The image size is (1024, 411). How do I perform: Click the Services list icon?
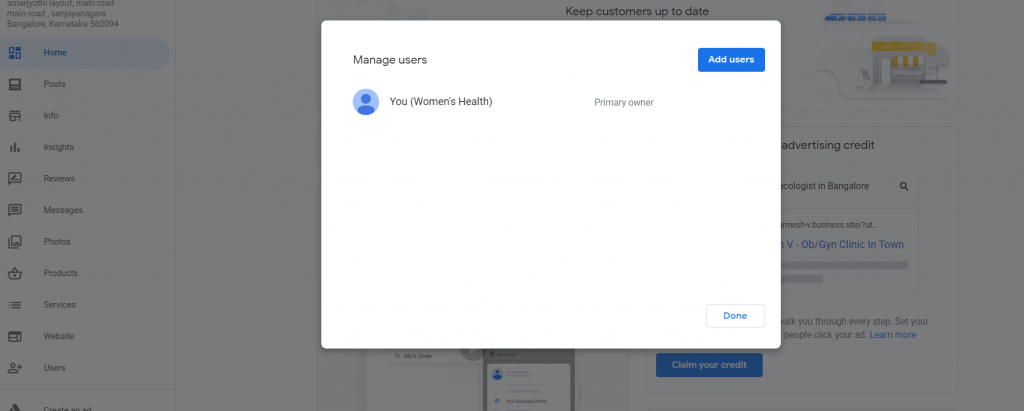[x=15, y=304]
